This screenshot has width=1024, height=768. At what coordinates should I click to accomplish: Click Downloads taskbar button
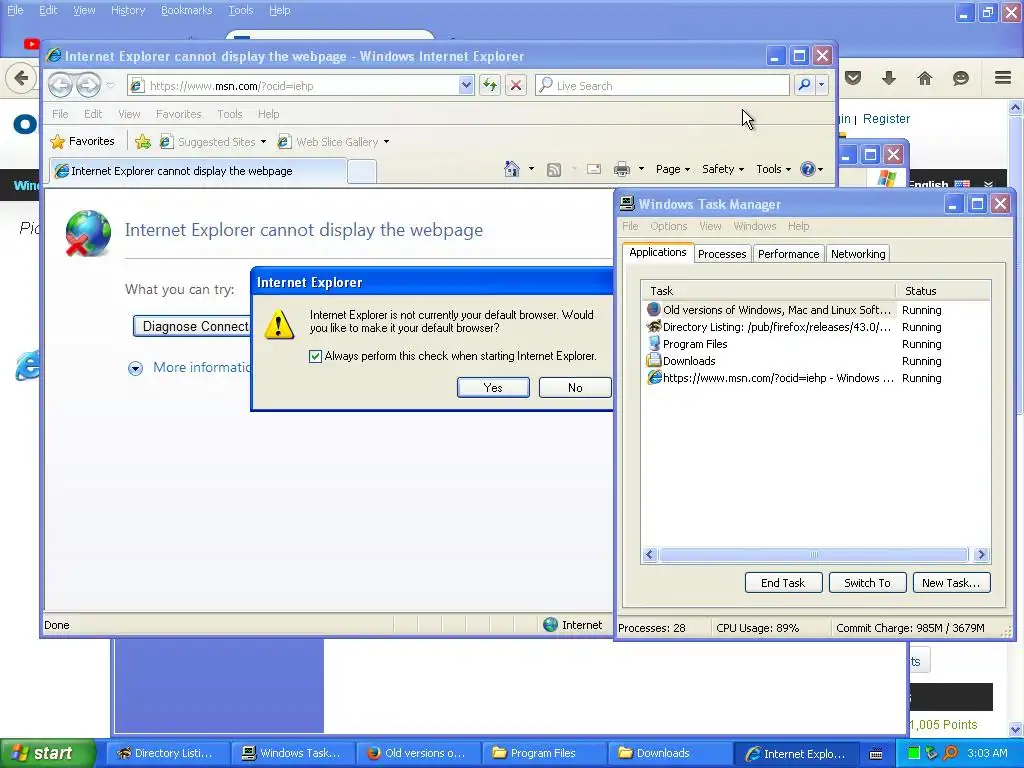tap(670, 753)
